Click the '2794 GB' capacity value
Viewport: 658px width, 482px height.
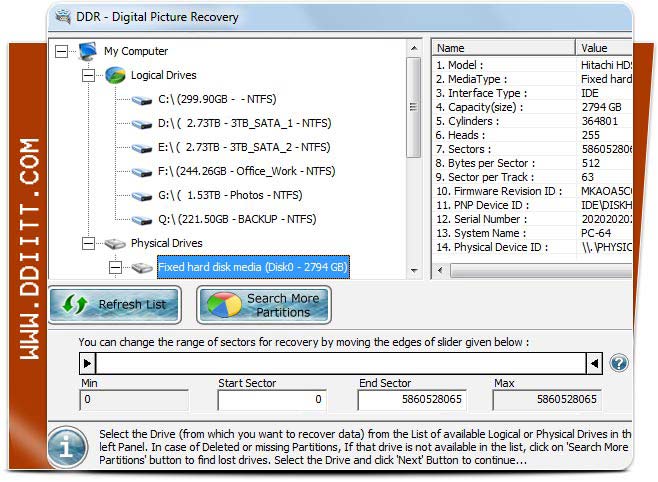tap(601, 107)
